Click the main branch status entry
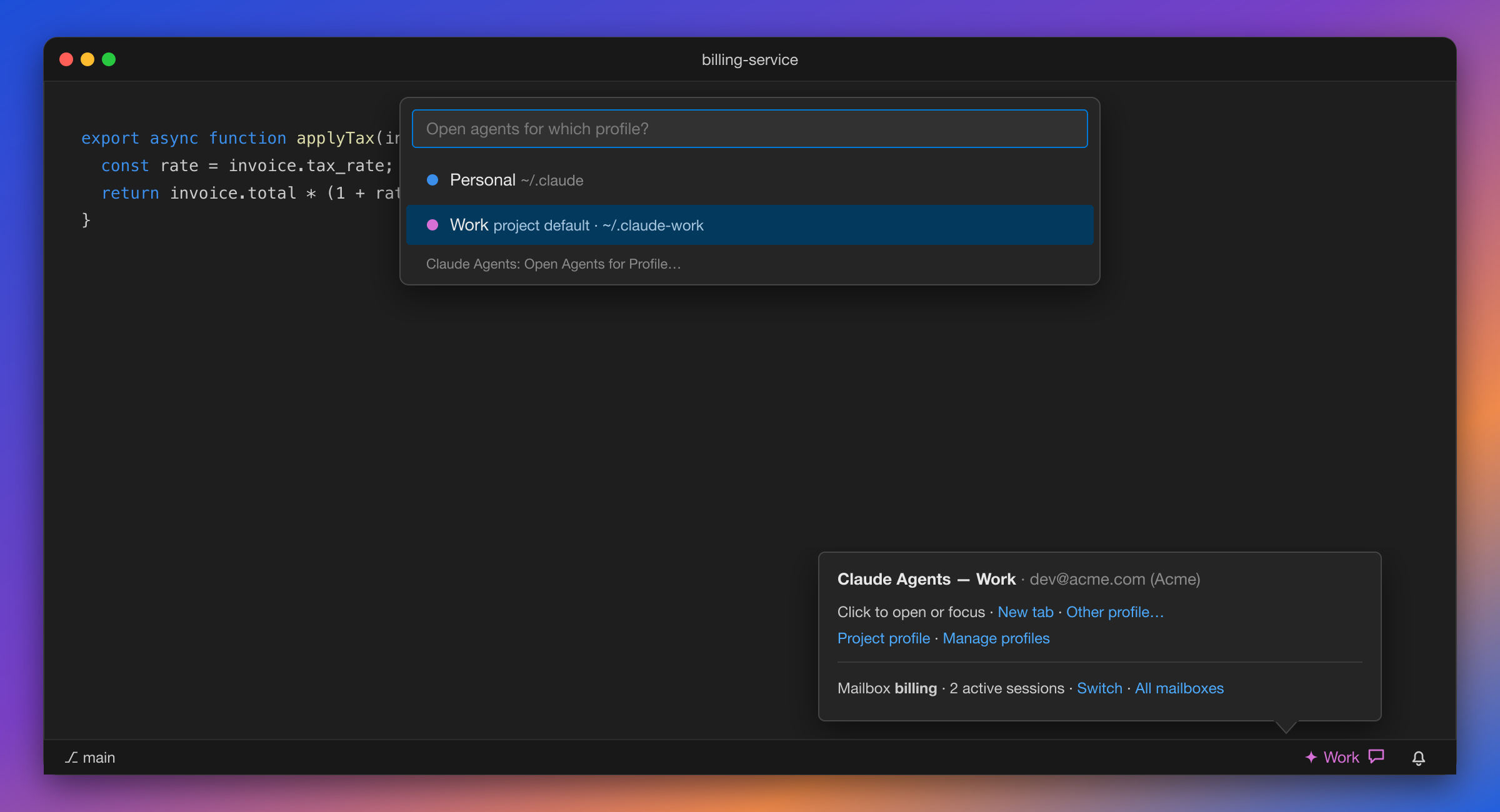The width and height of the screenshot is (1500, 812). (90, 758)
